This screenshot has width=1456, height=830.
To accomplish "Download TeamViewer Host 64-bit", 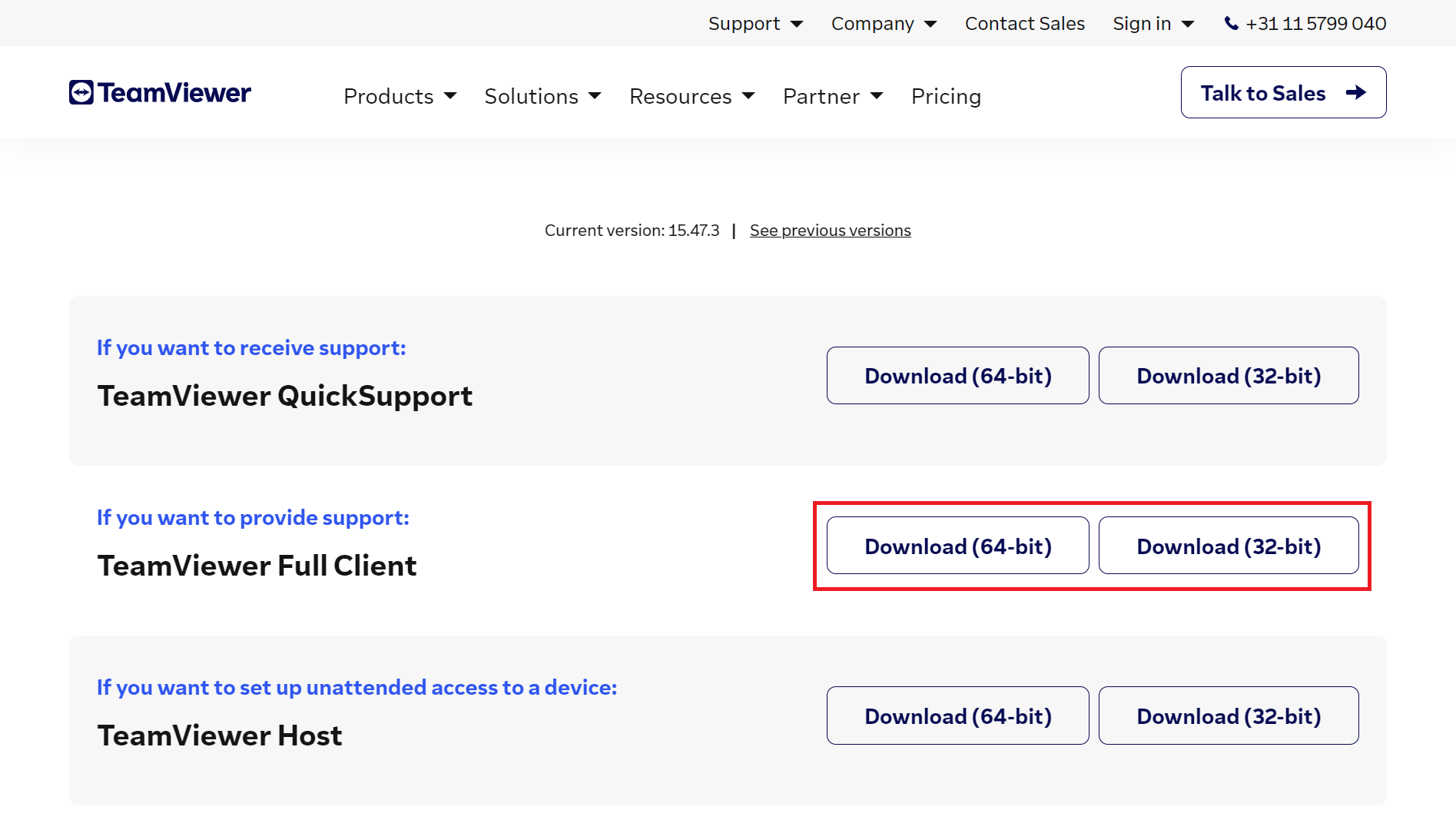I will pos(958,715).
